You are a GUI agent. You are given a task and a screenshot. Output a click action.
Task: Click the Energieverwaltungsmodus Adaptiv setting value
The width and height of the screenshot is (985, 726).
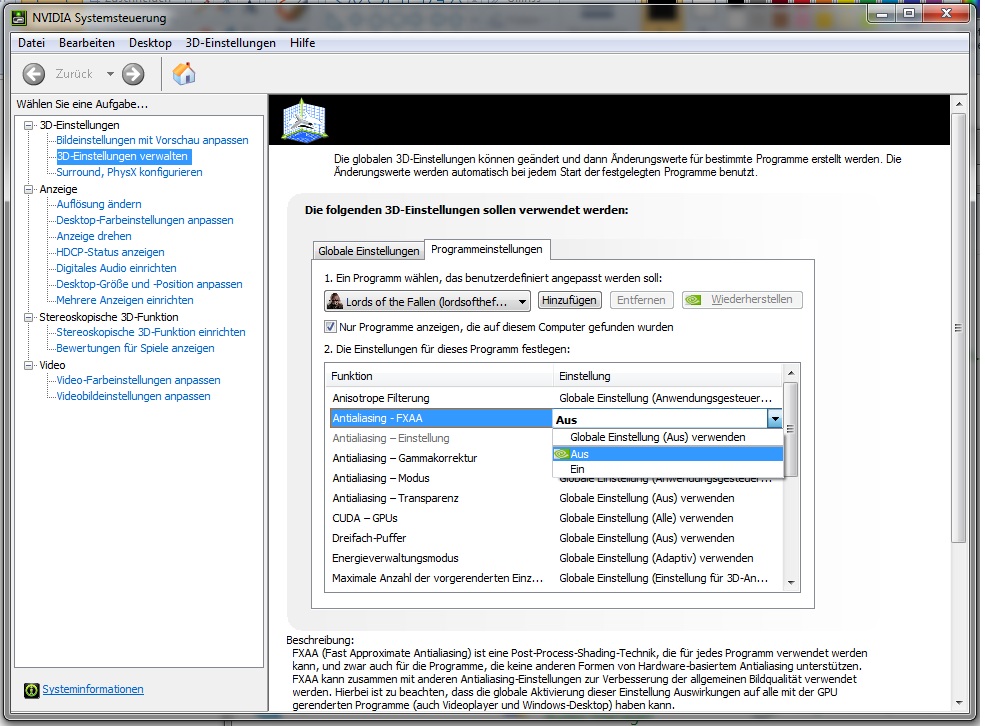click(656, 558)
